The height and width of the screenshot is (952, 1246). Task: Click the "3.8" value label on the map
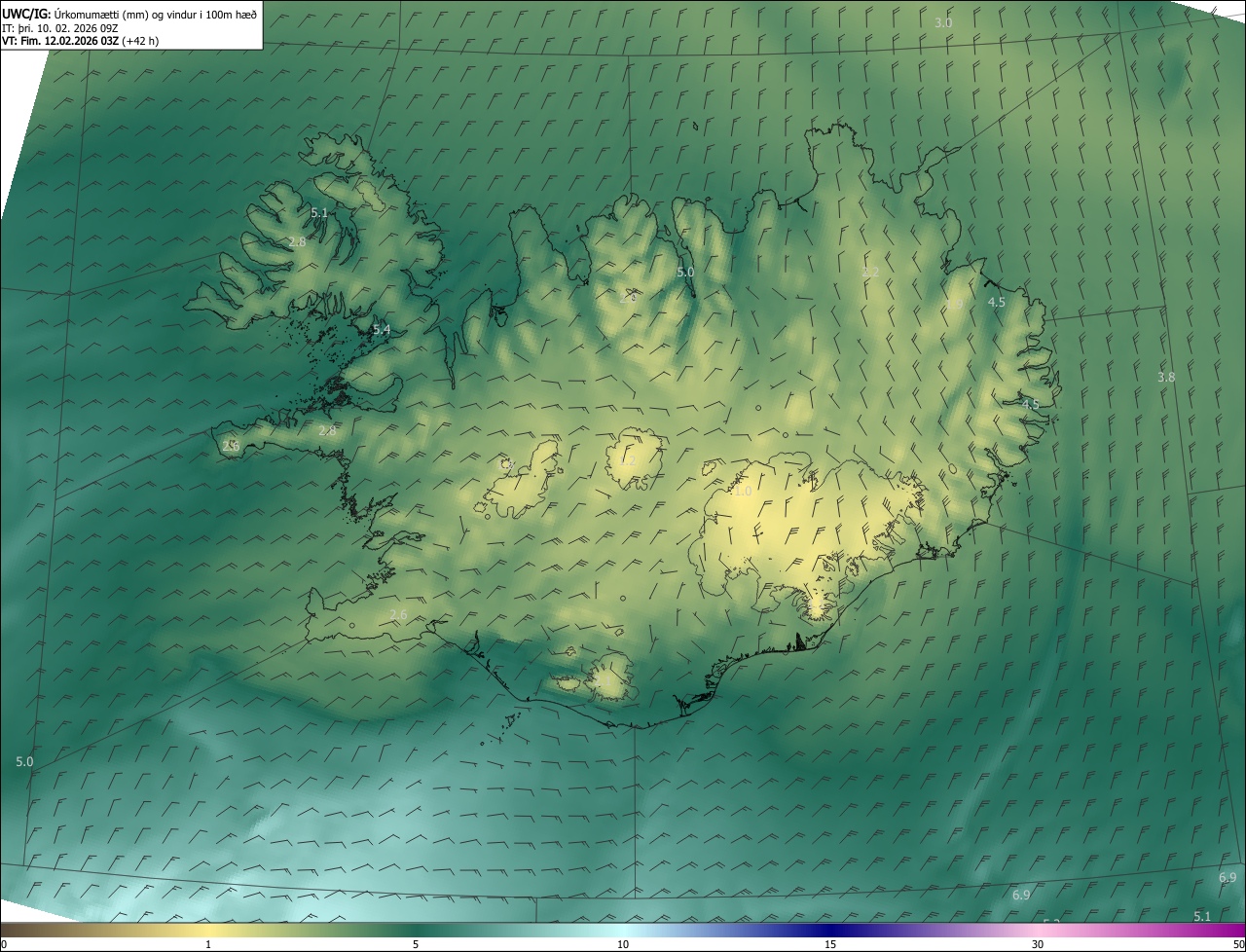tap(1166, 377)
